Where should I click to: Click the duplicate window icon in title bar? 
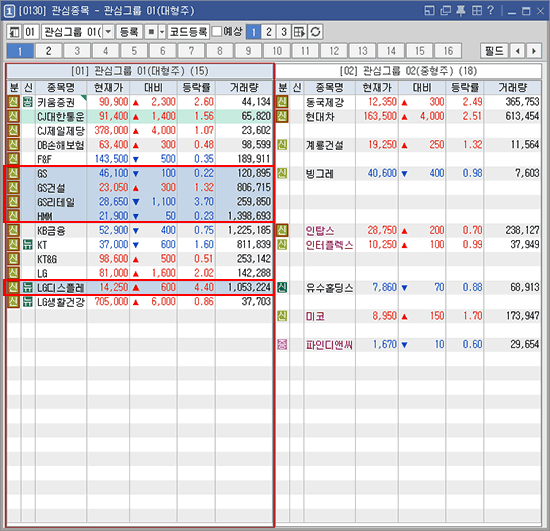(x=445, y=11)
